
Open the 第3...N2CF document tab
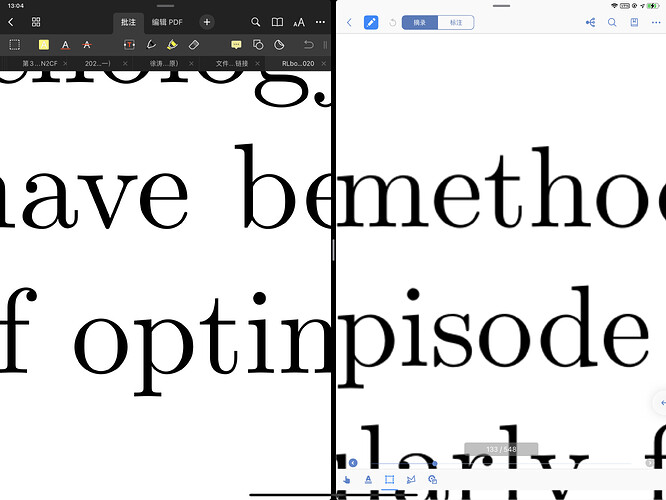[x=40, y=63]
